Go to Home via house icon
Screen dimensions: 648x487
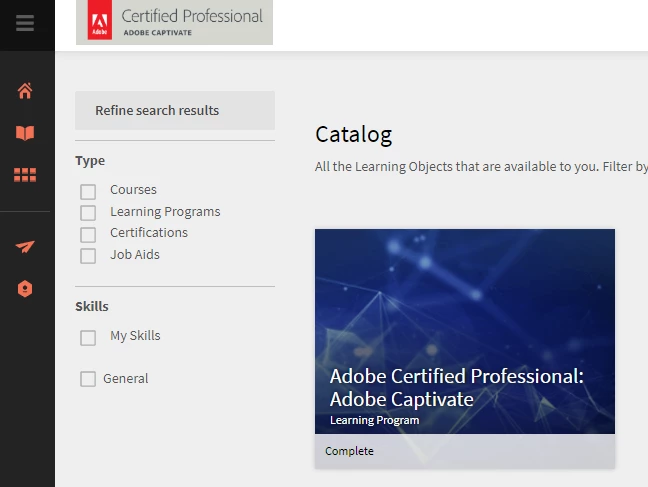coord(25,91)
